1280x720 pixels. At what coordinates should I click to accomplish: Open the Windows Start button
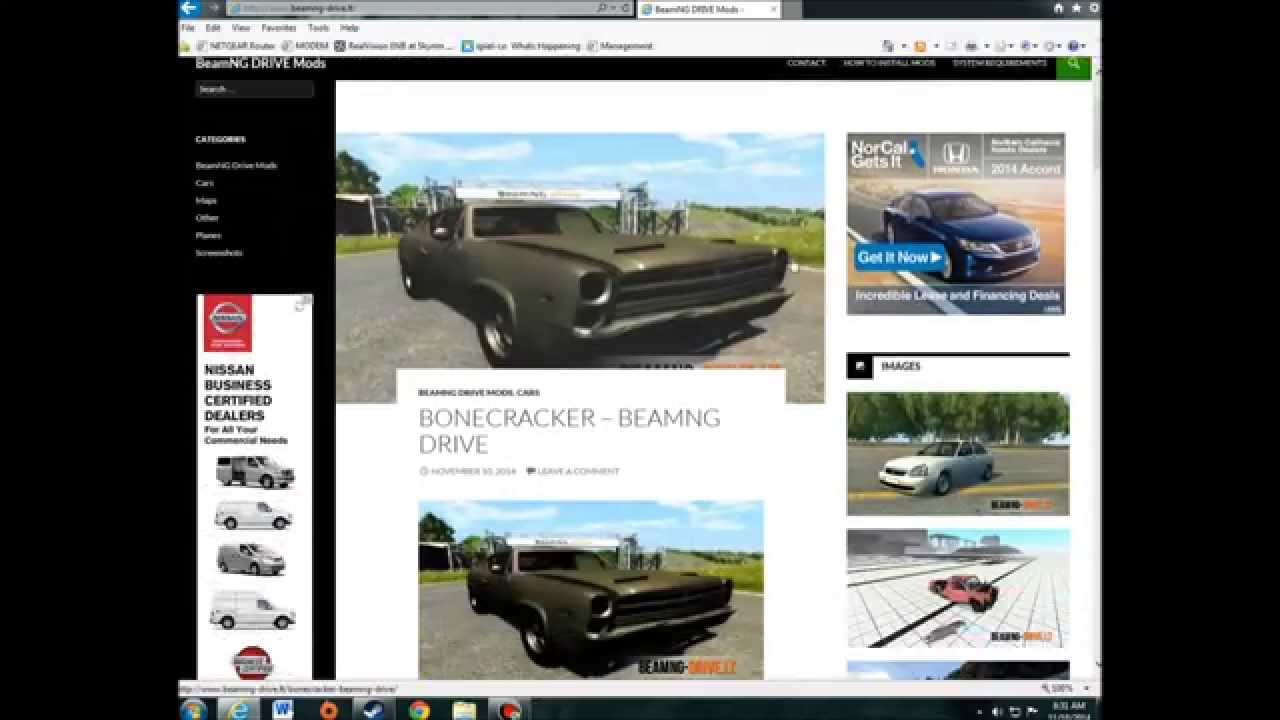pyautogui.click(x=193, y=709)
